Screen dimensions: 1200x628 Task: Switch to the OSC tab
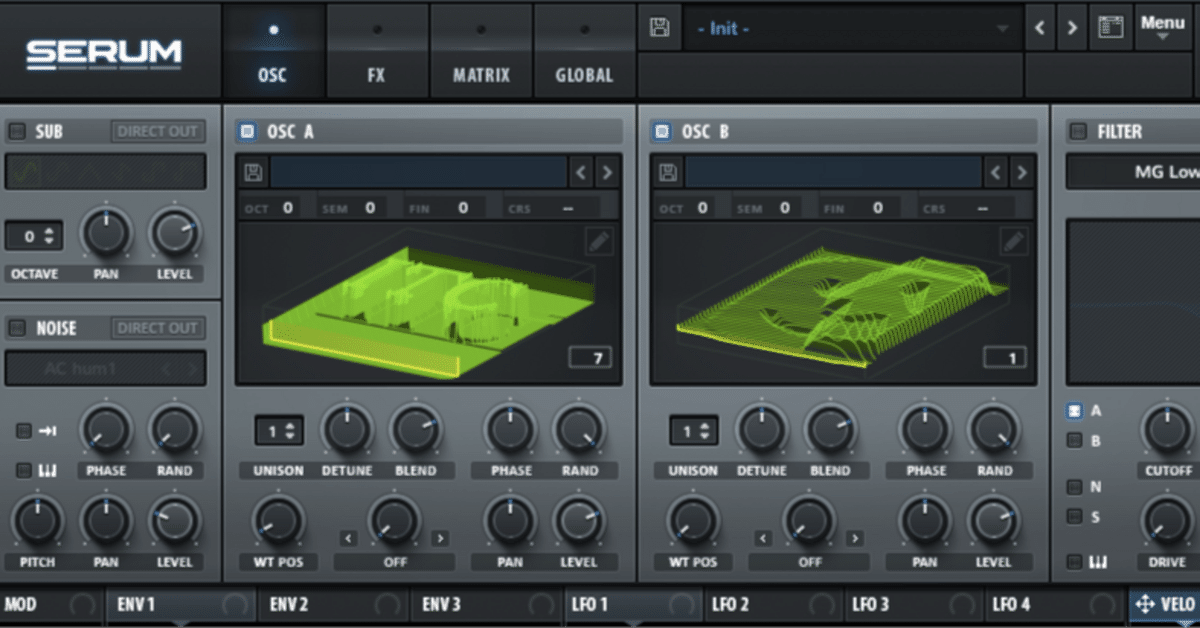(x=272, y=51)
